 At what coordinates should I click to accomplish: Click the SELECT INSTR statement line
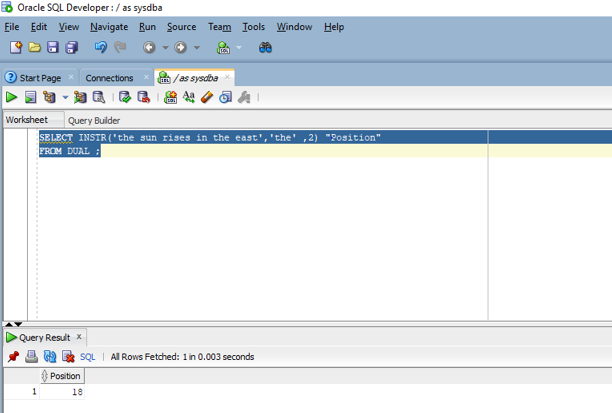tap(210, 137)
